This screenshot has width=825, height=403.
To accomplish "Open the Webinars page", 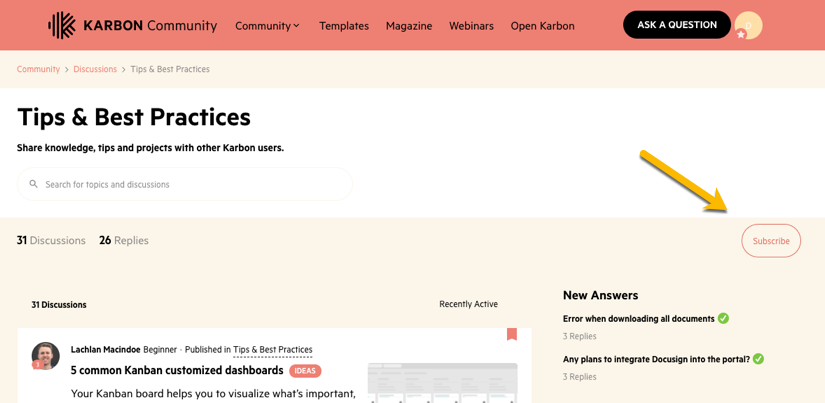I will [x=471, y=26].
